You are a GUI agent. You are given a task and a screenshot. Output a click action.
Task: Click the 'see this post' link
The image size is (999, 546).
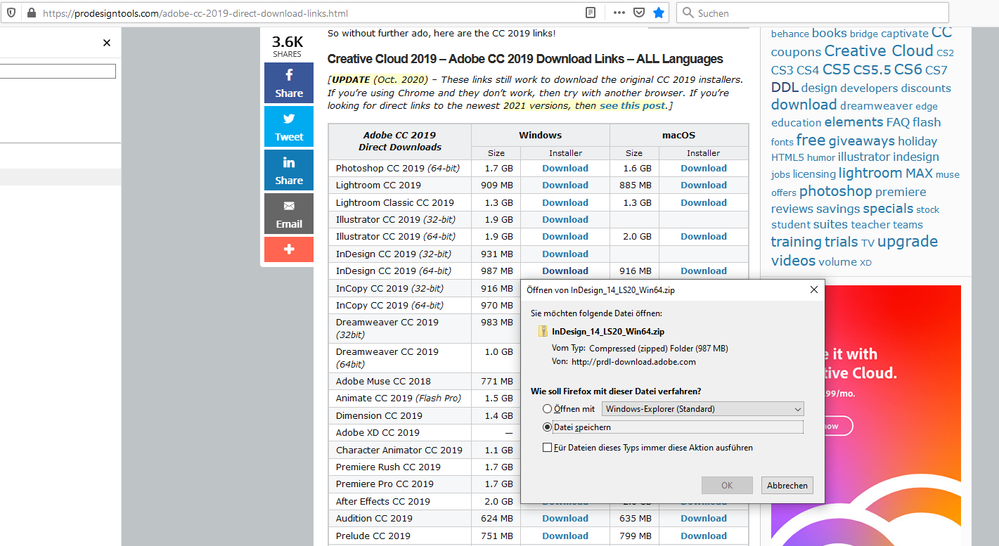(x=632, y=106)
